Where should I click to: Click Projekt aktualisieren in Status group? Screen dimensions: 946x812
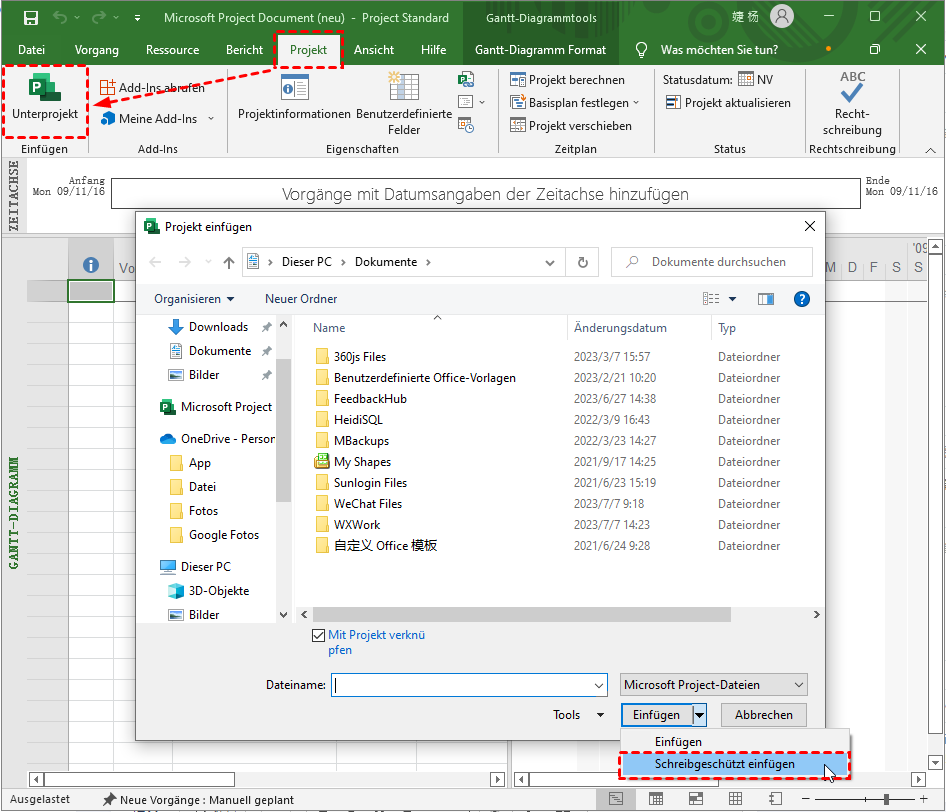tap(728, 103)
